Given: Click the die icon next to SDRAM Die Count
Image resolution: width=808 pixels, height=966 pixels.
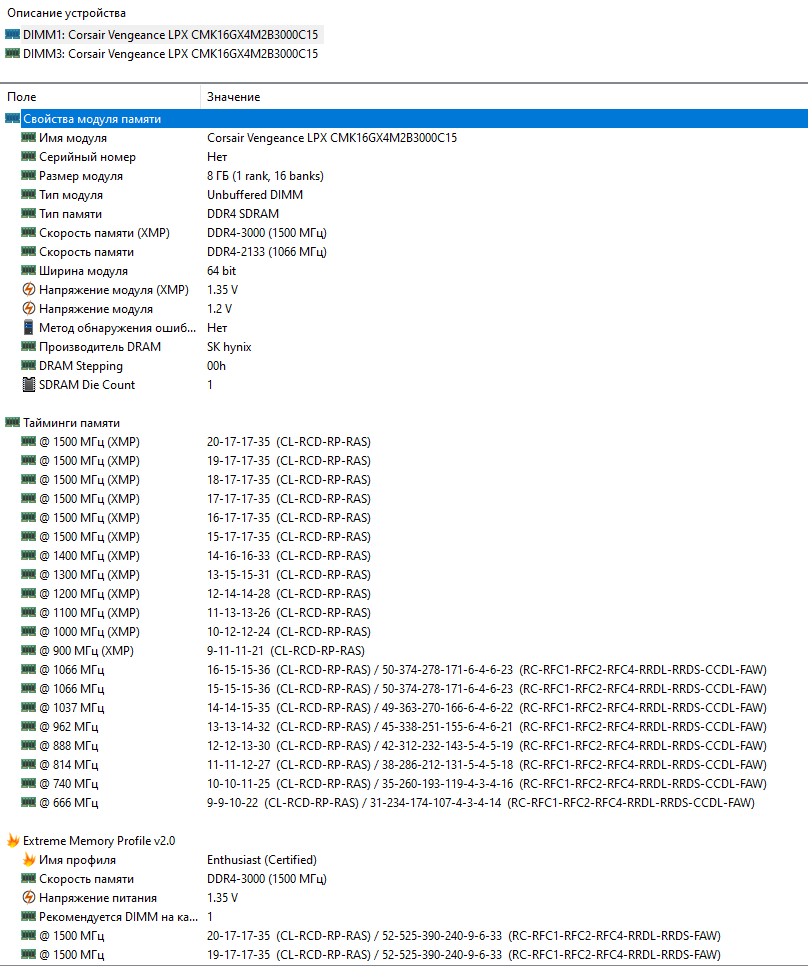Looking at the screenshot, I should pyautogui.click(x=28, y=384).
